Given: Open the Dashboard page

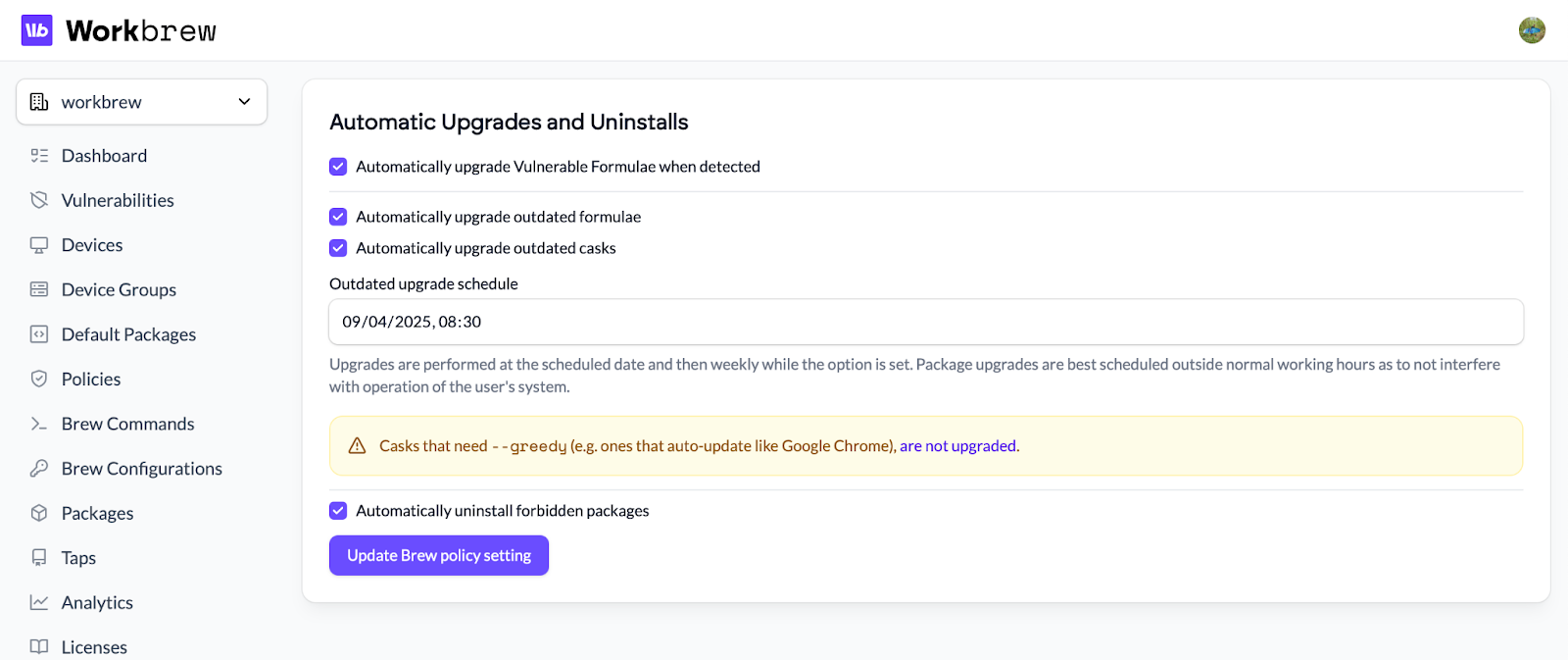Looking at the screenshot, I should (x=104, y=156).
